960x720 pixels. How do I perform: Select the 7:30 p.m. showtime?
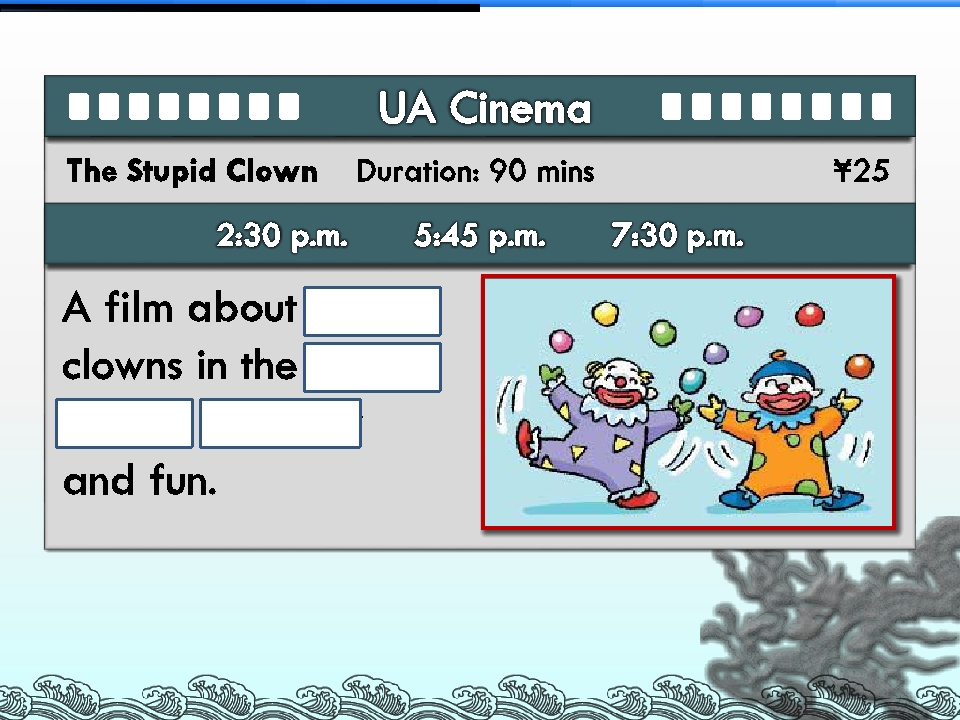tap(677, 236)
